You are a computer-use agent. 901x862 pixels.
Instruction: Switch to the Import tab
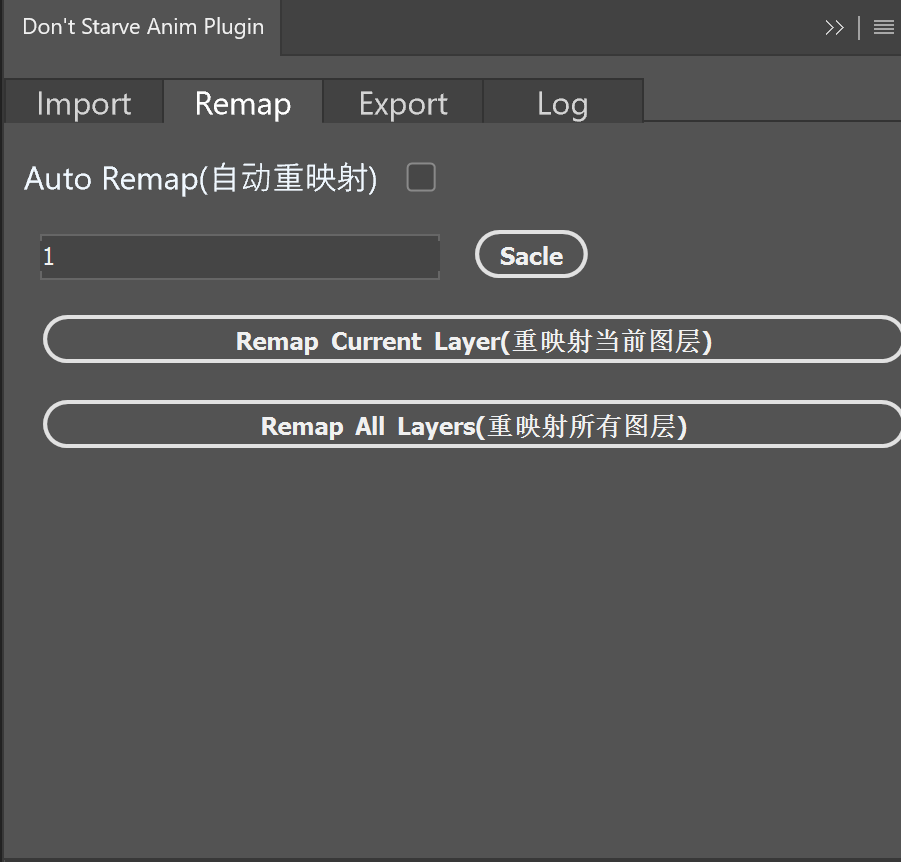[x=84, y=104]
